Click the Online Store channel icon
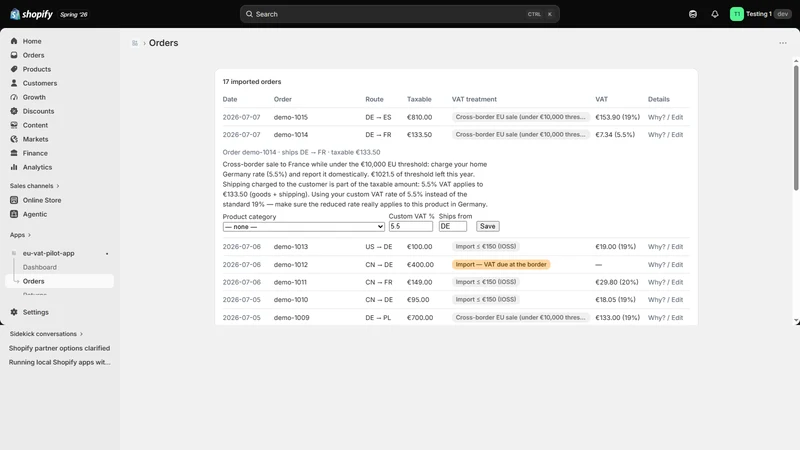Image resolution: width=800 pixels, height=450 pixels. point(14,200)
